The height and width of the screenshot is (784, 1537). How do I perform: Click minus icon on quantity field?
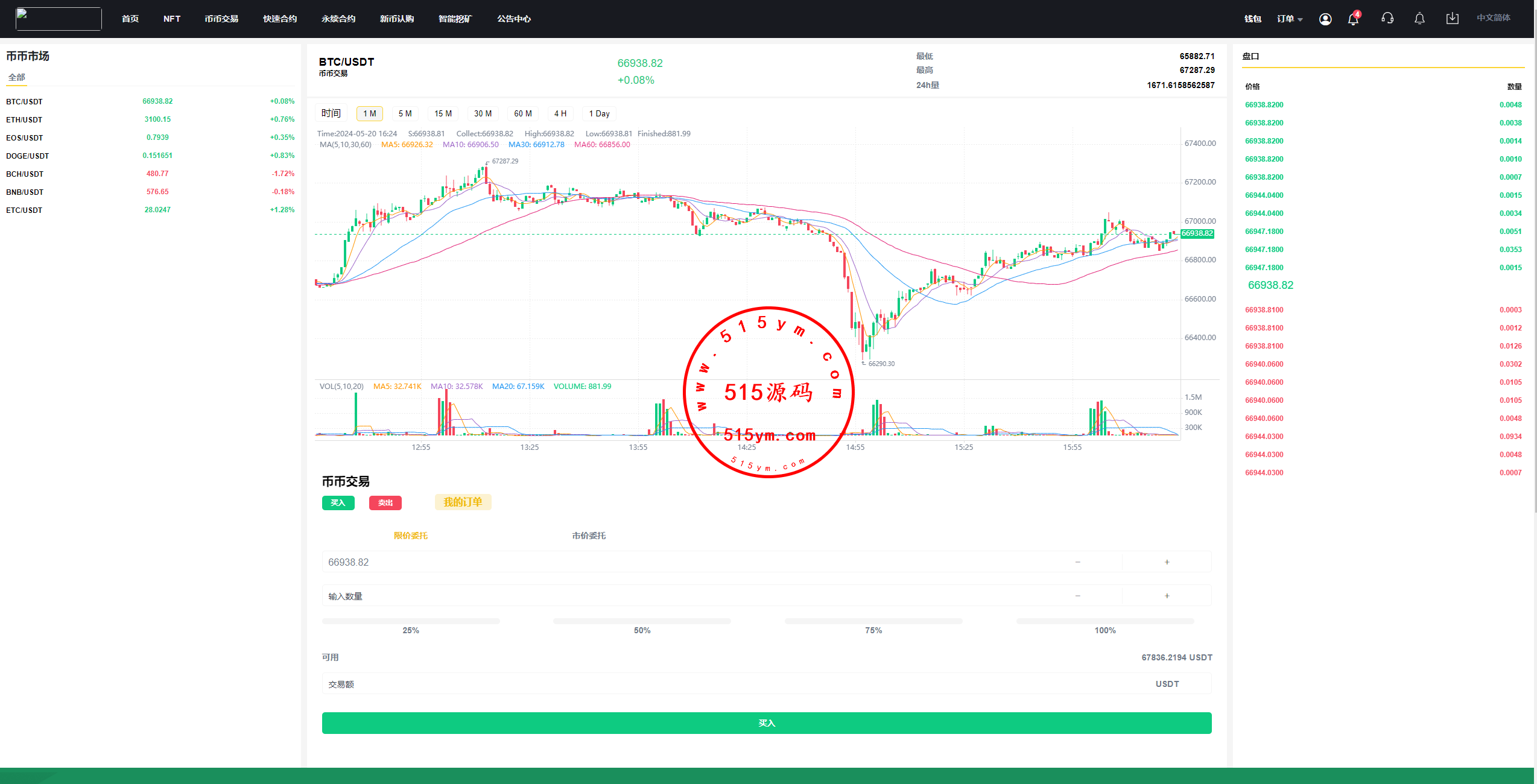point(1077,596)
